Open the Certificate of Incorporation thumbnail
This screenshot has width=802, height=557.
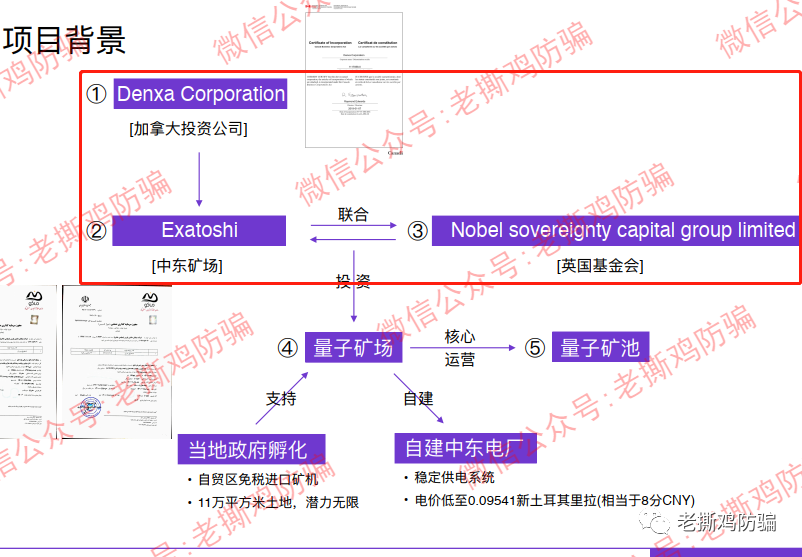[354, 80]
